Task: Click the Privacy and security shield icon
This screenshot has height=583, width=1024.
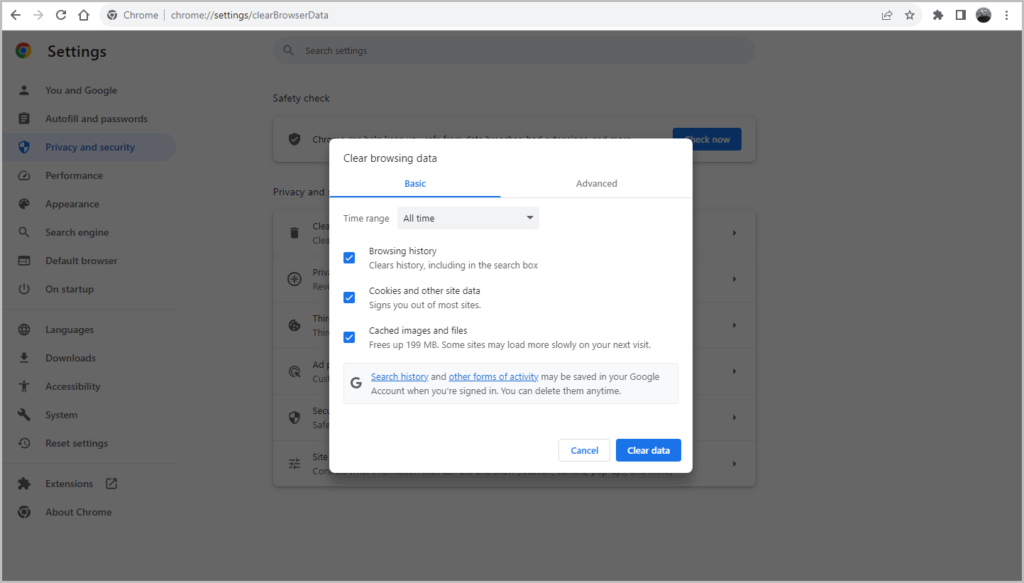Action: tap(24, 147)
